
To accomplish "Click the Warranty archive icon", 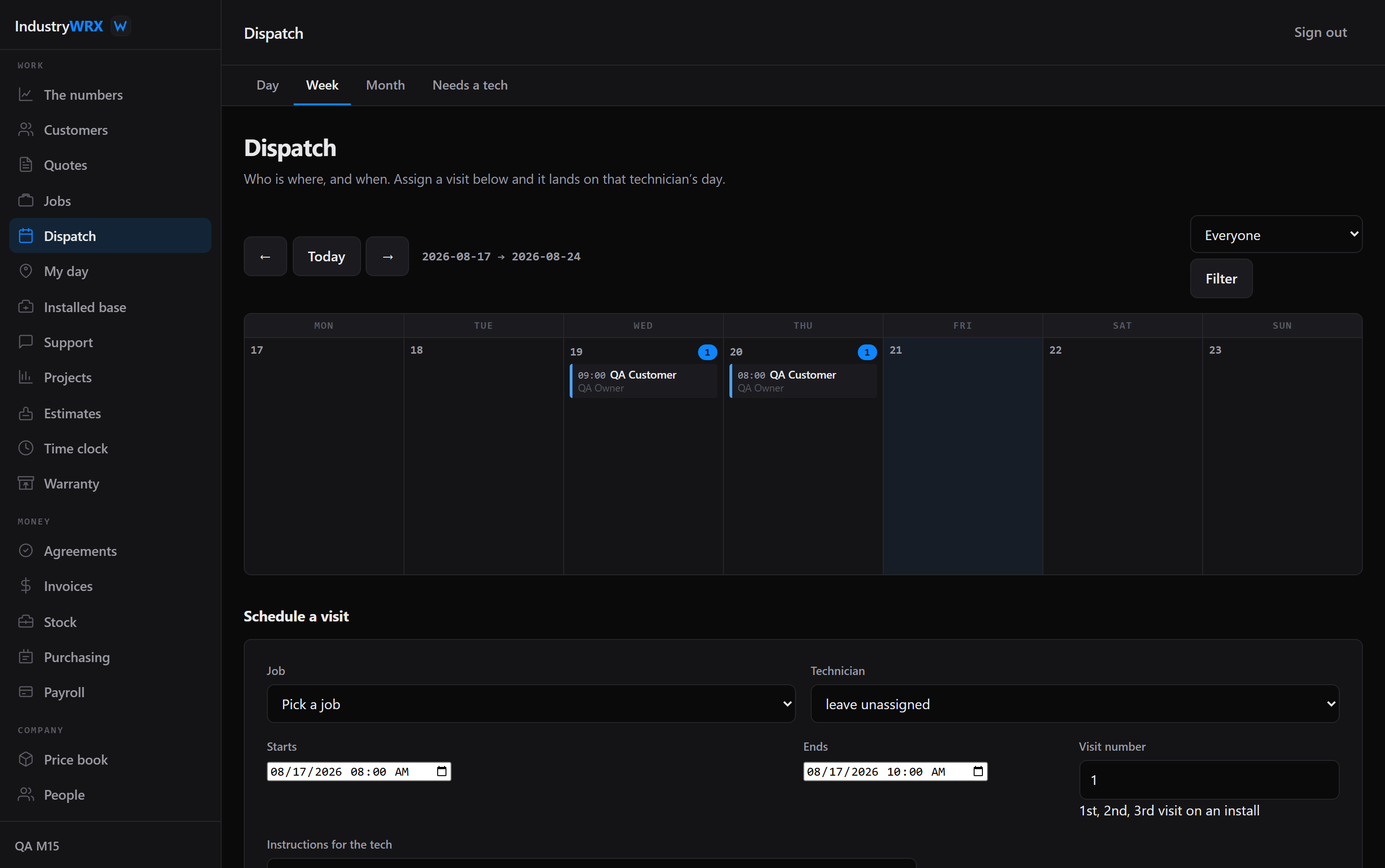I will coord(26,483).
